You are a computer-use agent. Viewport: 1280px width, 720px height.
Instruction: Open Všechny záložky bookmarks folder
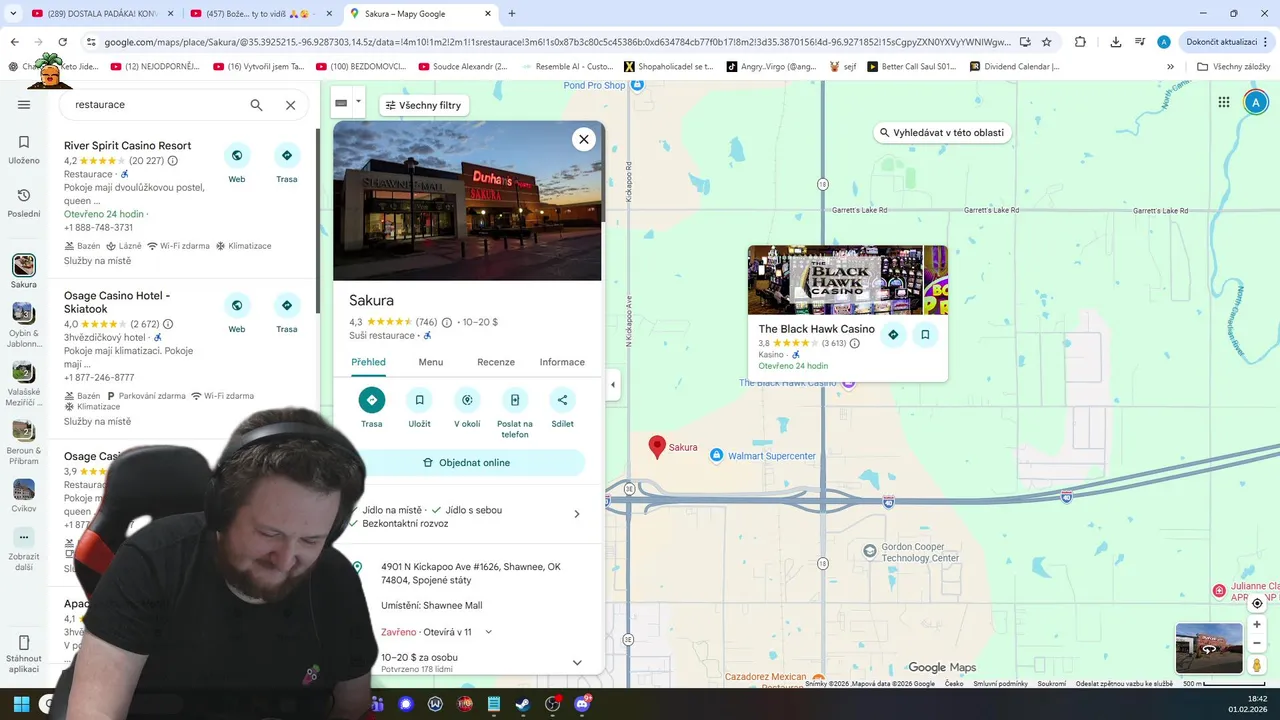1233,67
